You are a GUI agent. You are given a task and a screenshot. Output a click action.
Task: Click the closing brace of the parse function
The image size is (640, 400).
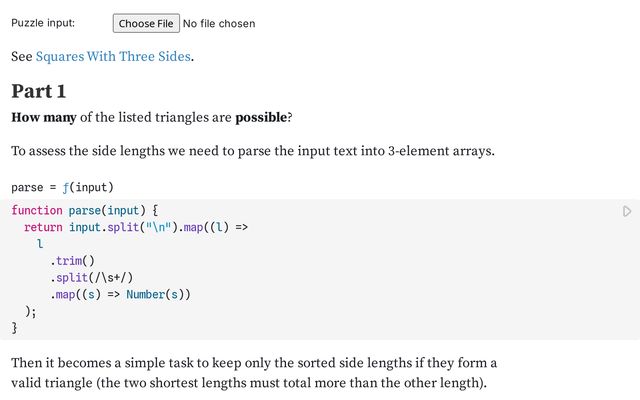click(14, 327)
